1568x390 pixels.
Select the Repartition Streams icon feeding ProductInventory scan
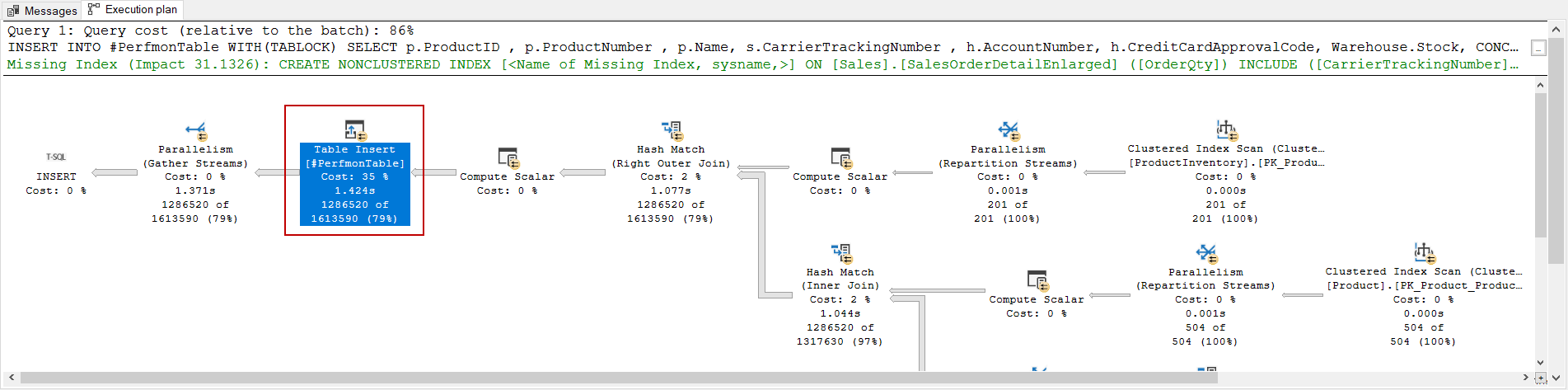click(1009, 130)
